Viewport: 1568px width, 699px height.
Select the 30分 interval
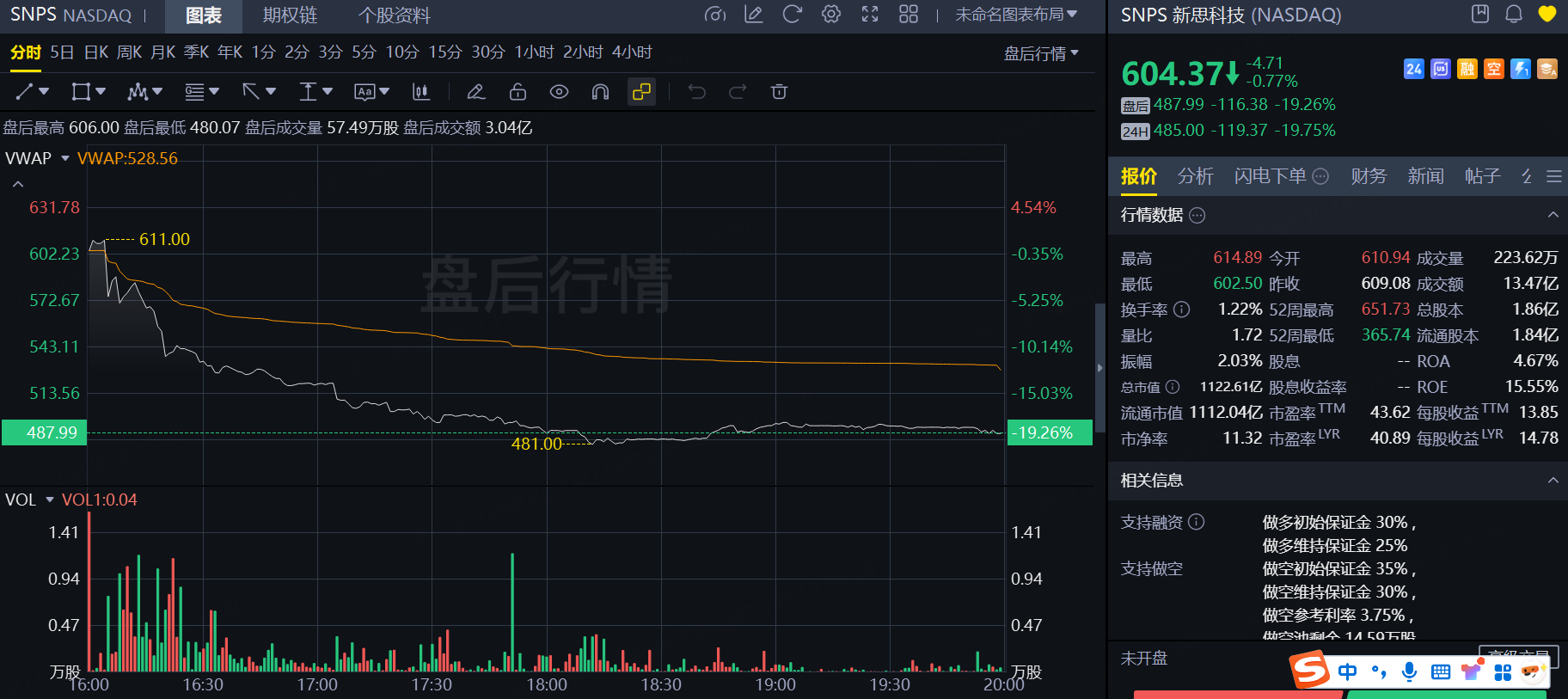[x=488, y=52]
